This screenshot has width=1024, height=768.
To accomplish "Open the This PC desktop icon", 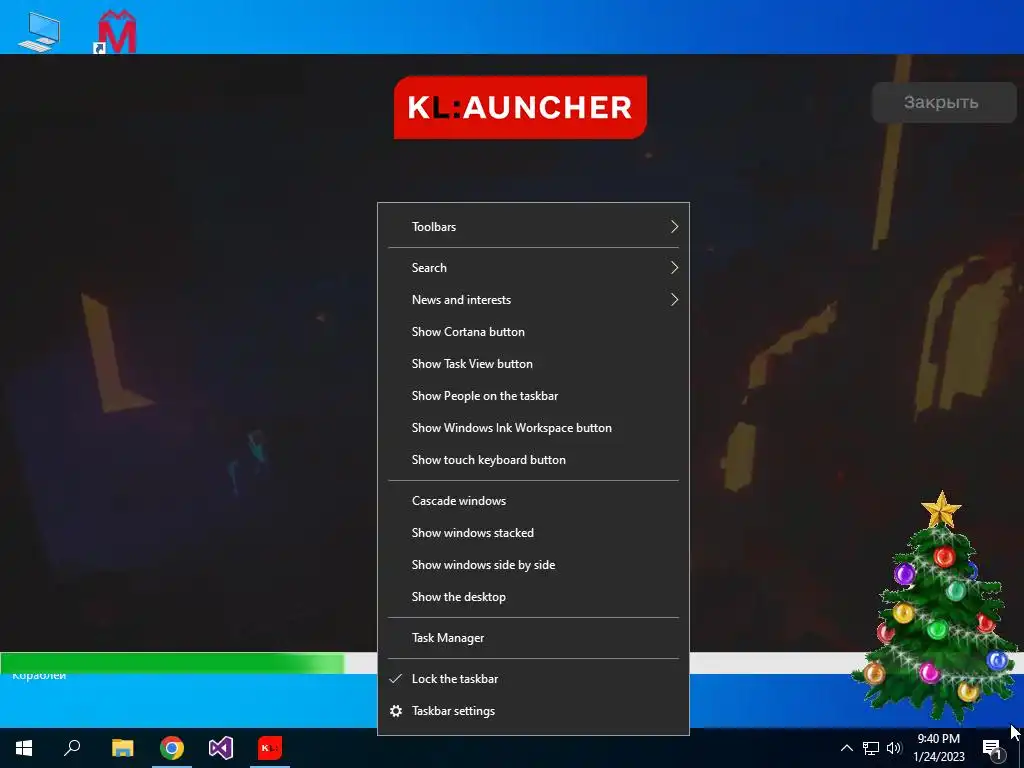I will coord(39,31).
